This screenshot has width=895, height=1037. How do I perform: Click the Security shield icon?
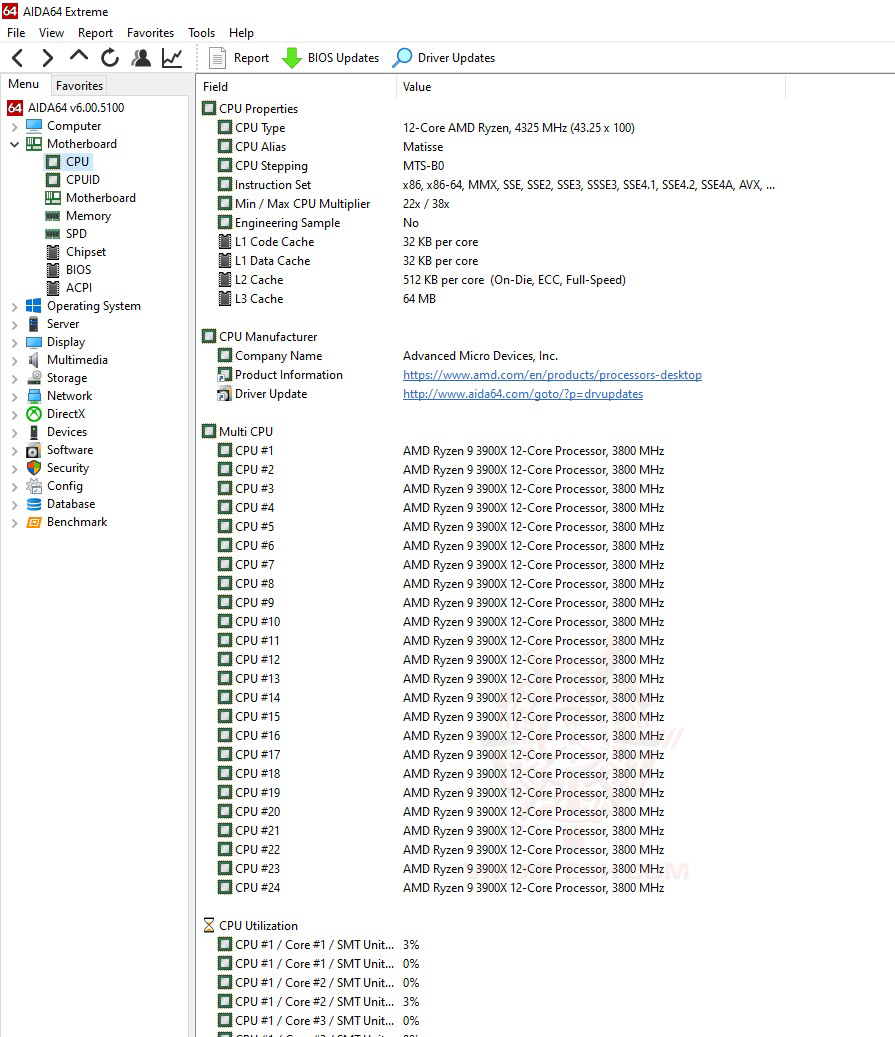[34, 468]
